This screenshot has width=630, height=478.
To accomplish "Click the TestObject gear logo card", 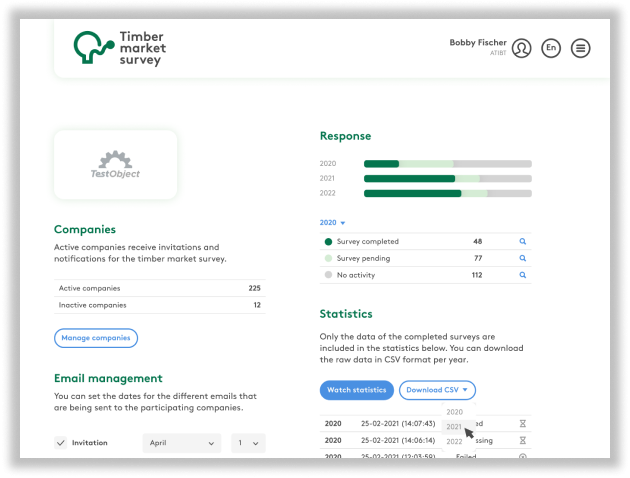I will pos(116,165).
